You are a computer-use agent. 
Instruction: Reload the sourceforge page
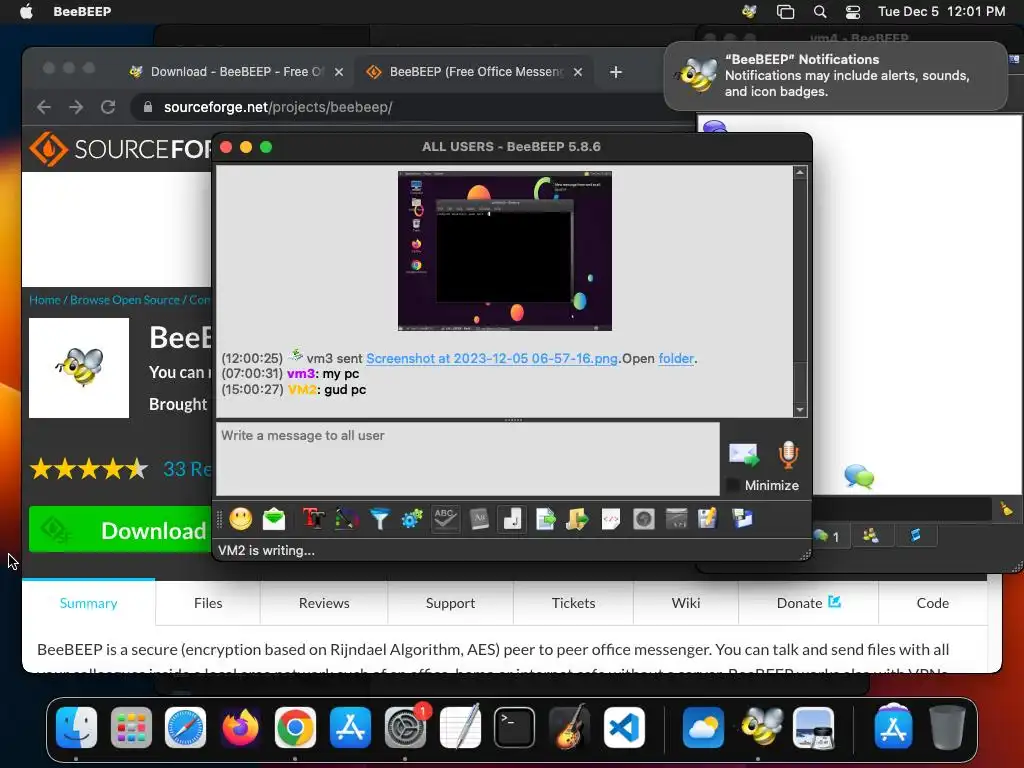pos(108,107)
